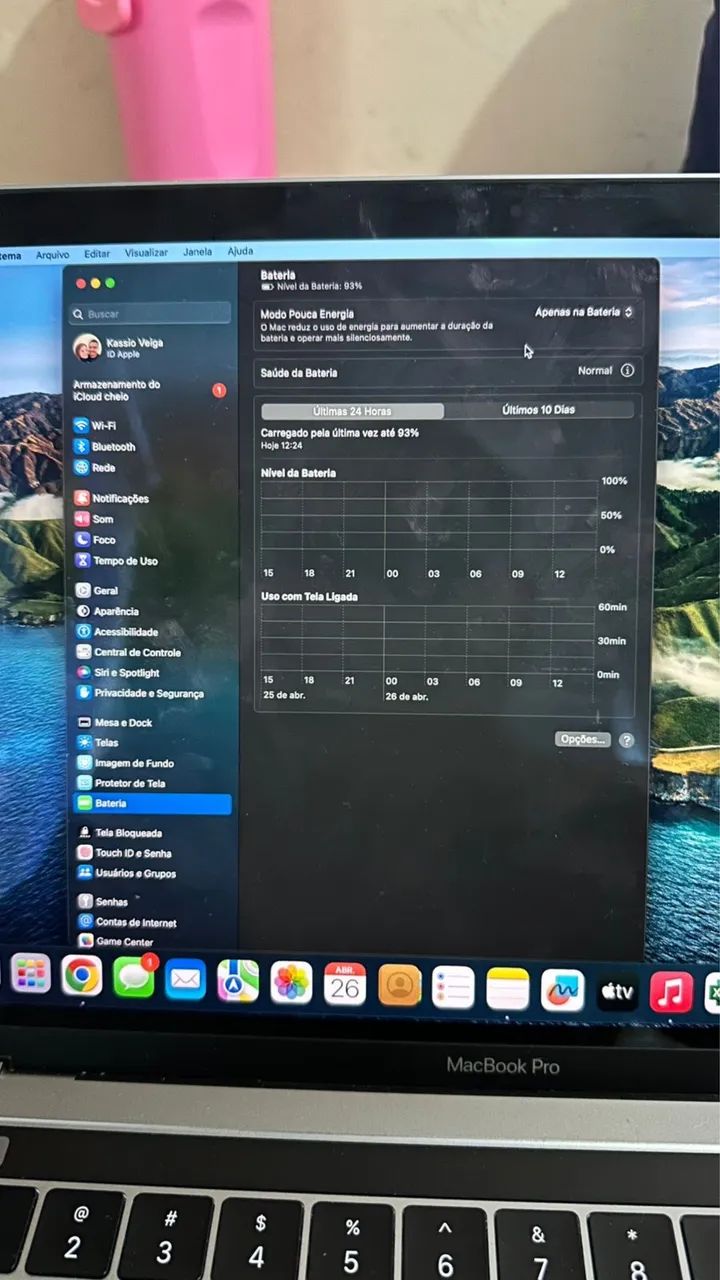Select Protetor de Tela icon

85,783
